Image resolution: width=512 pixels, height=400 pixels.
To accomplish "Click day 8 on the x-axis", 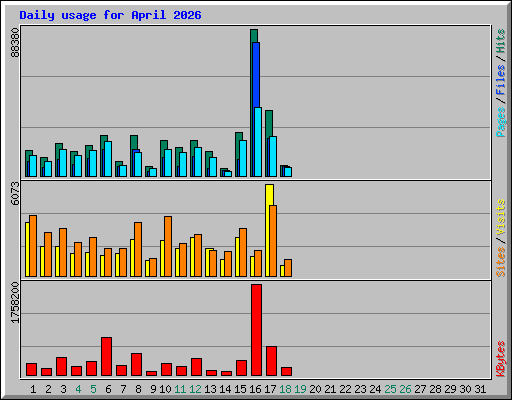I will (x=138, y=389).
